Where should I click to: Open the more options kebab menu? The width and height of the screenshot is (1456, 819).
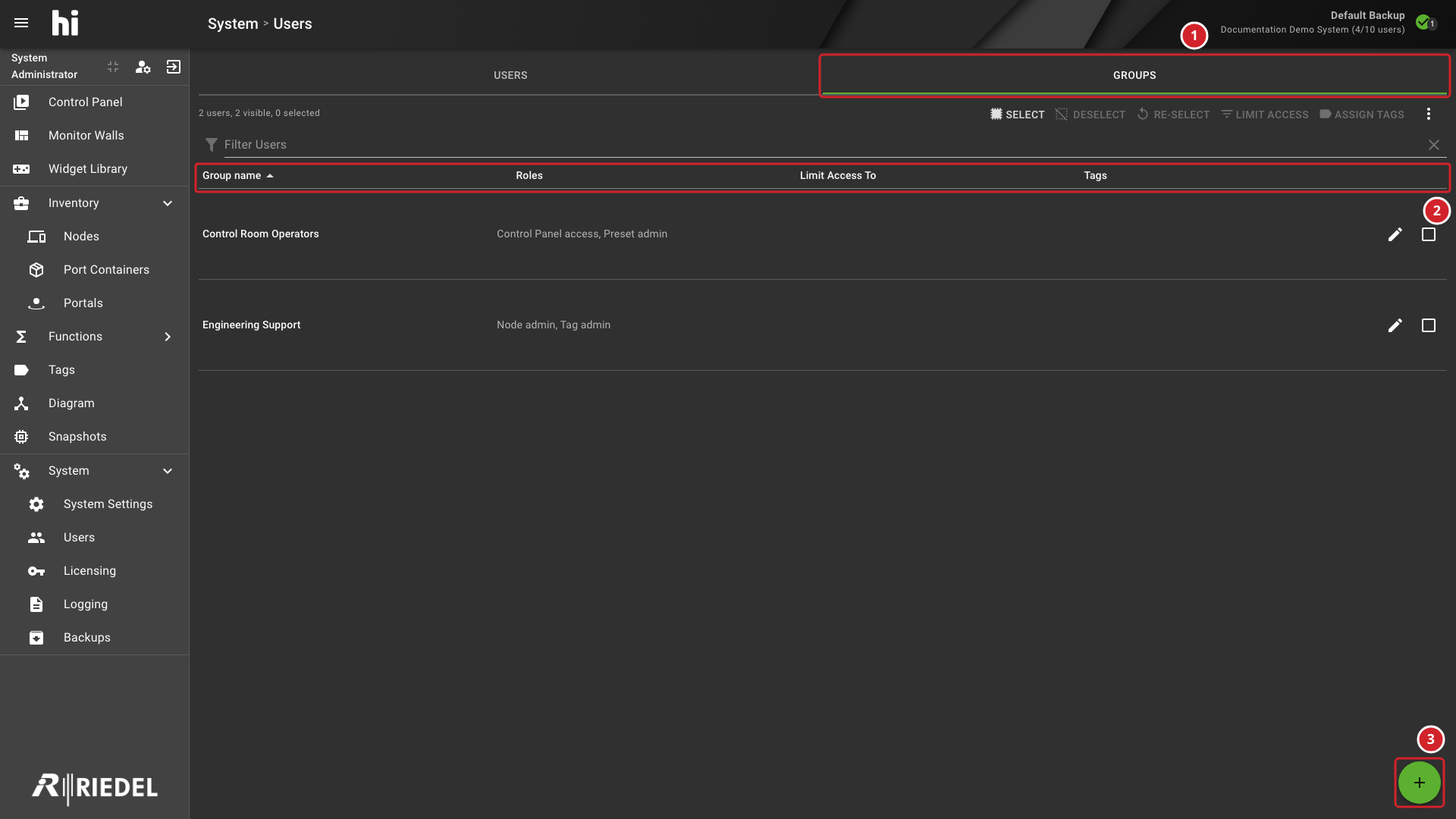1429,114
